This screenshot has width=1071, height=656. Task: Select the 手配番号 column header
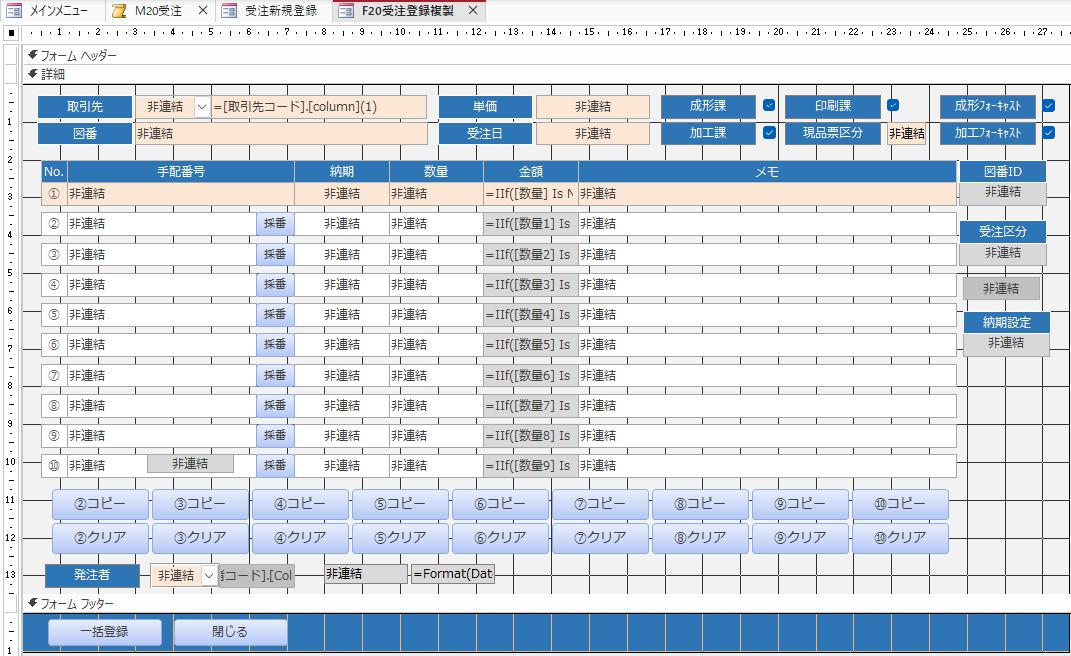181,172
